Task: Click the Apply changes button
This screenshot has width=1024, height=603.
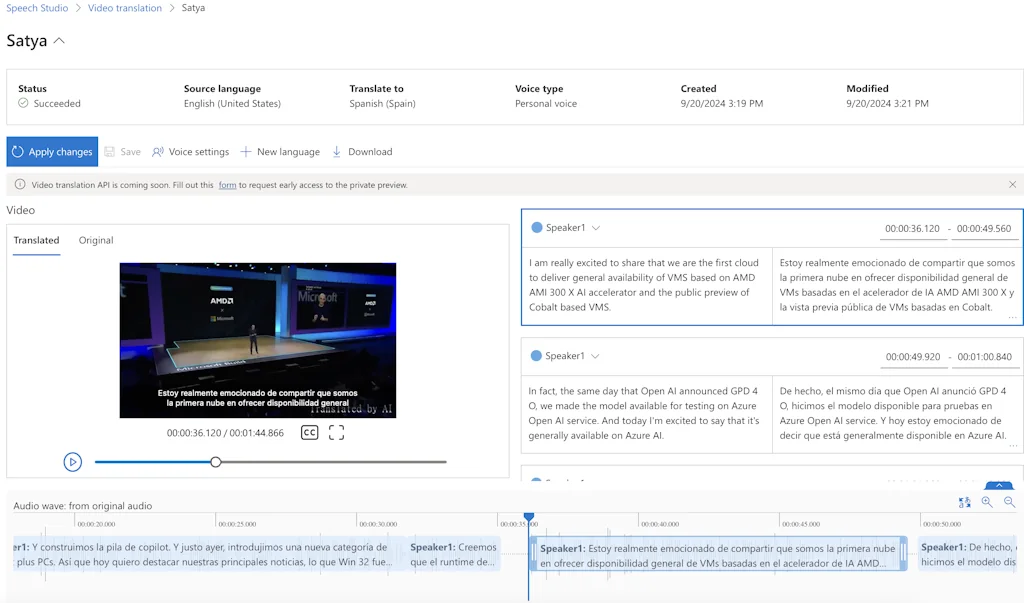Action: [x=51, y=151]
